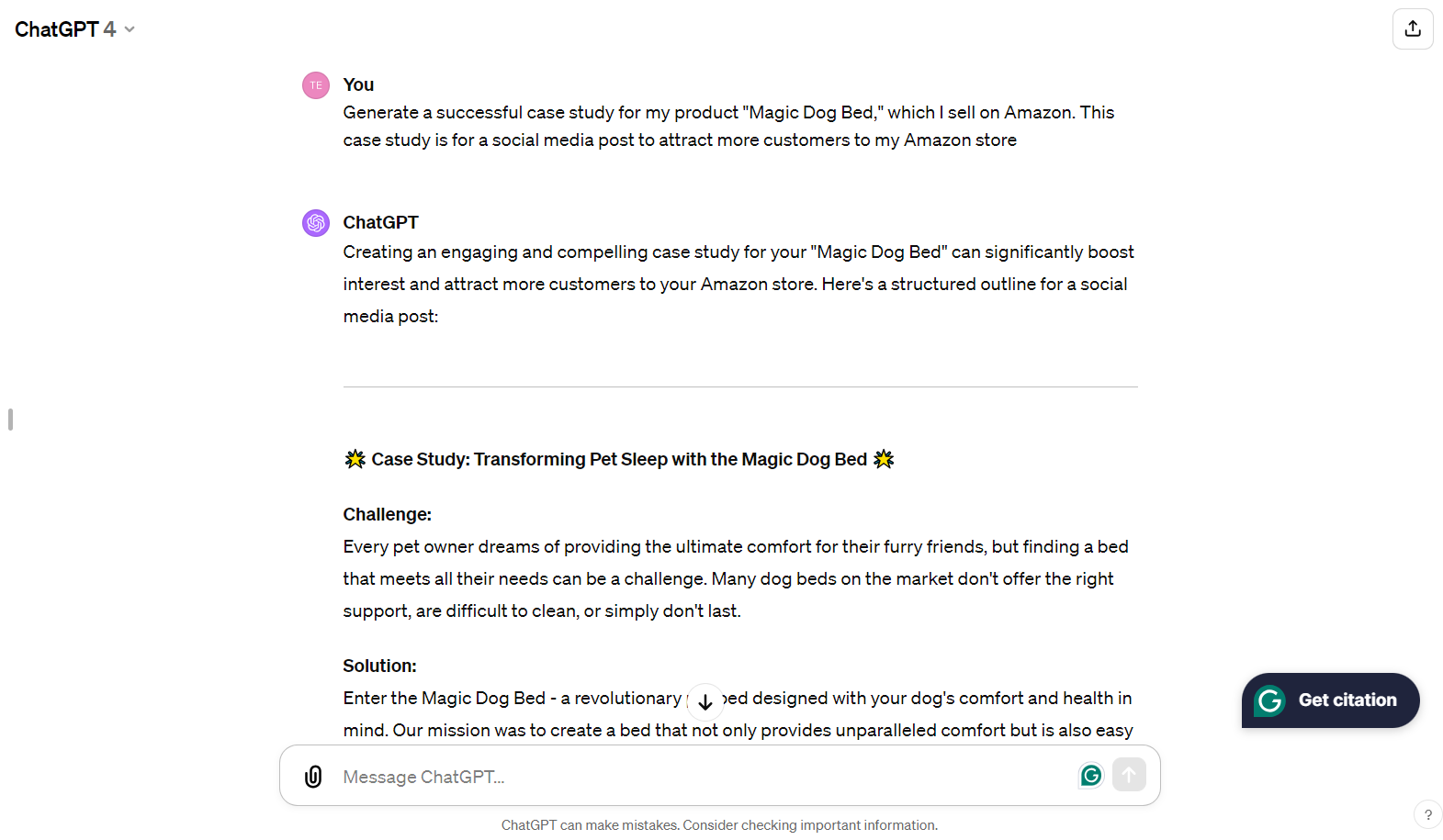
Task: Select the ChatGPT label in the top bar
Action: point(55,28)
